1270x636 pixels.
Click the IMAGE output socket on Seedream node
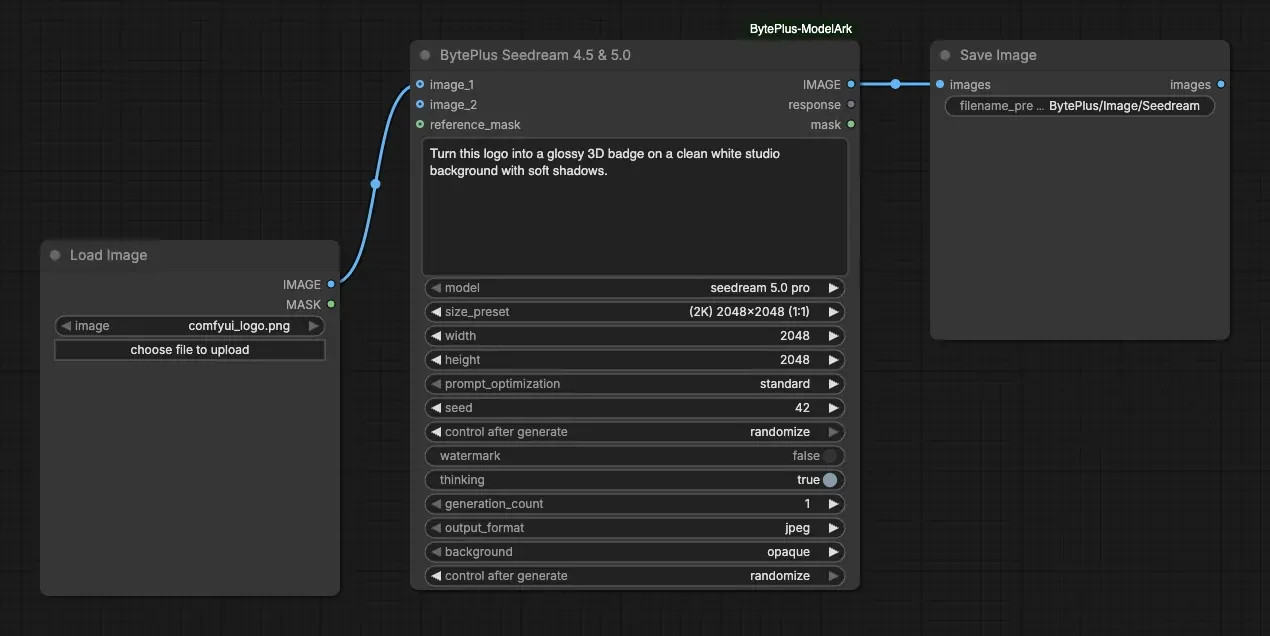[x=851, y=84]
